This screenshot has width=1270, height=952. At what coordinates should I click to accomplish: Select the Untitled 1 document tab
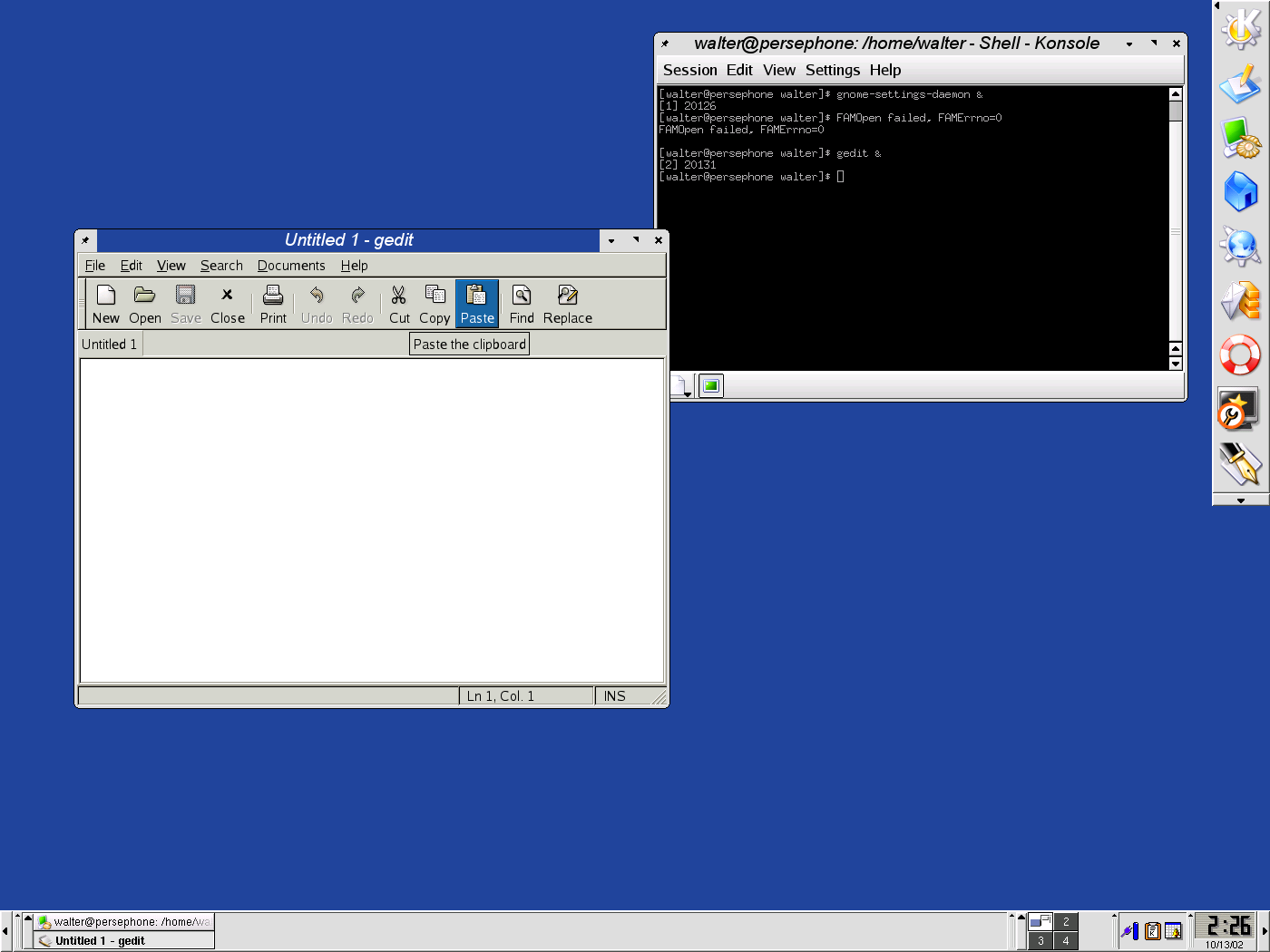click(110, 345)
